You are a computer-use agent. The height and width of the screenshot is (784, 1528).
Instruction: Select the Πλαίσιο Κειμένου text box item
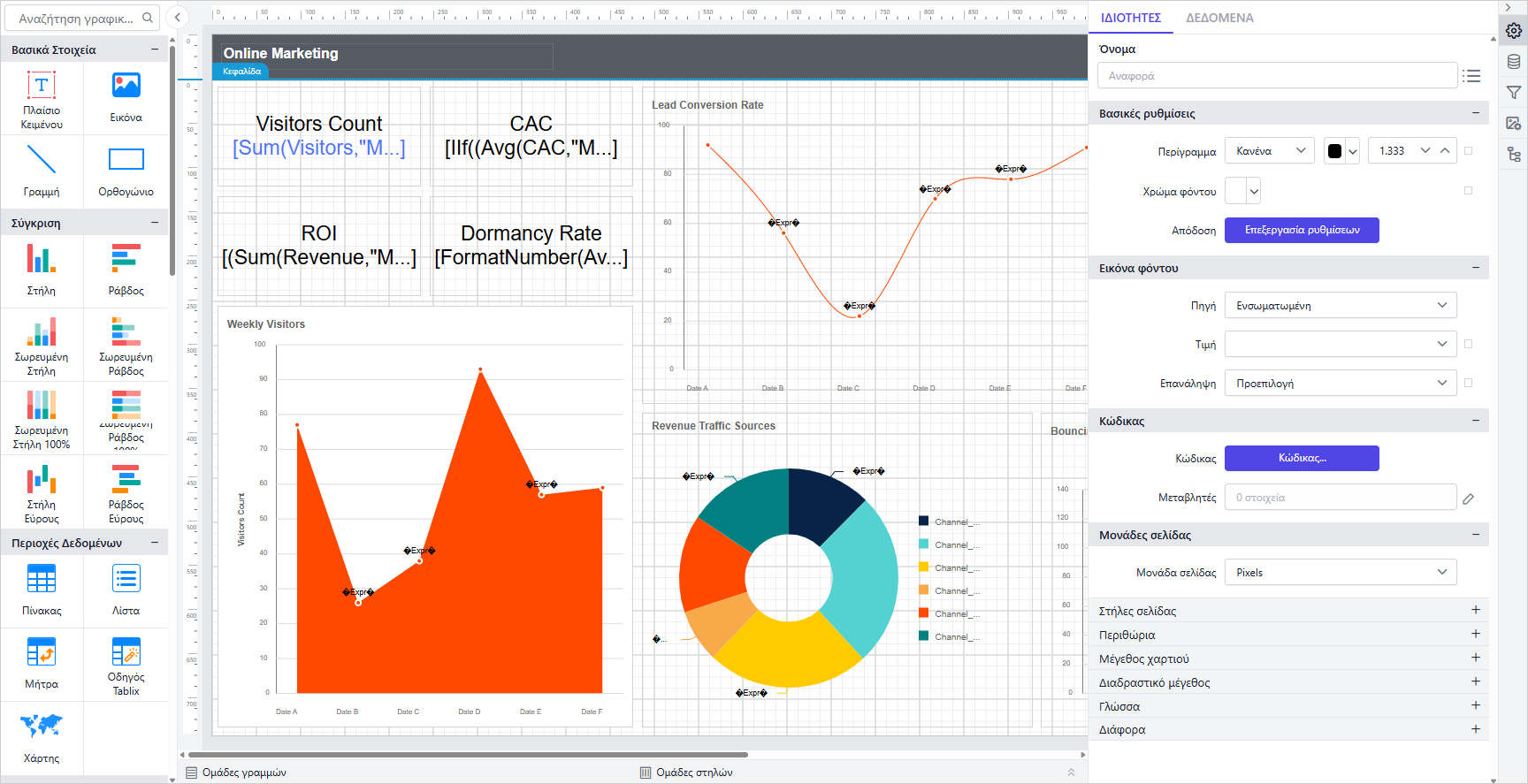[42, 98]
